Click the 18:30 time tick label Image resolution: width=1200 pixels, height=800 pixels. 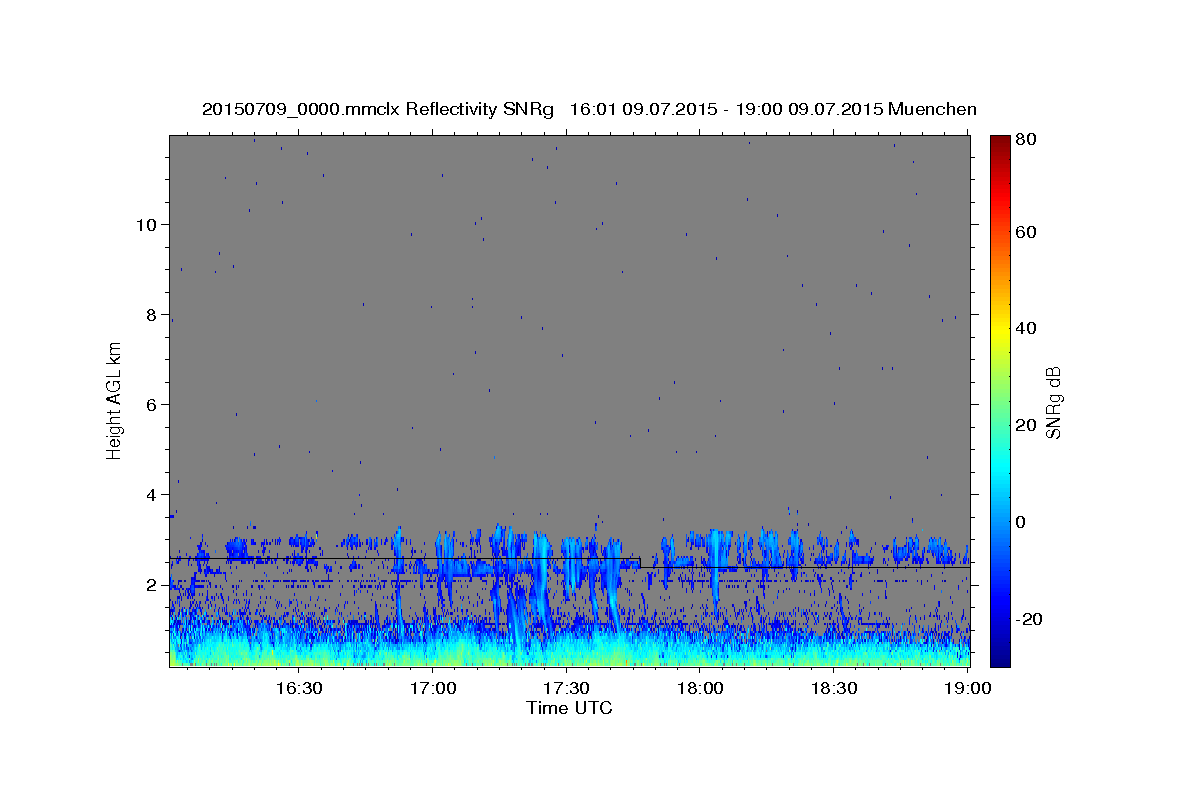833,689
